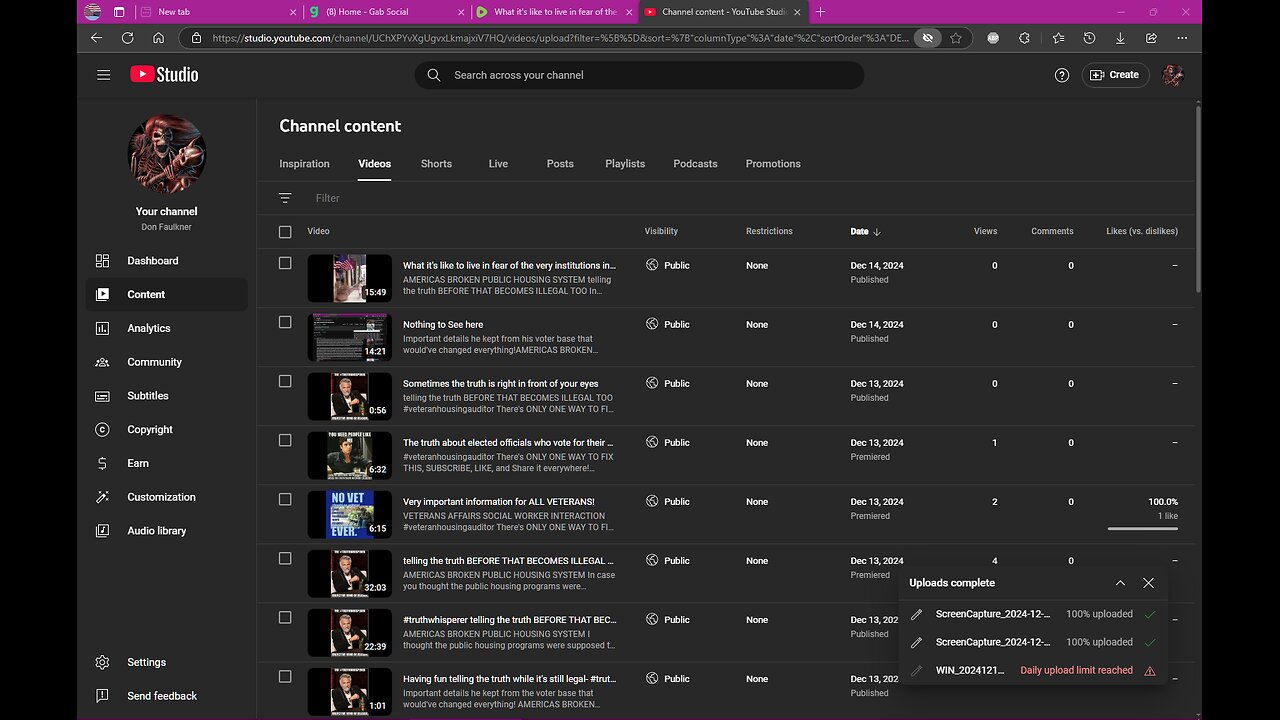
Task: Open visibility for 'Very important information' video
Action: (668, 502)
